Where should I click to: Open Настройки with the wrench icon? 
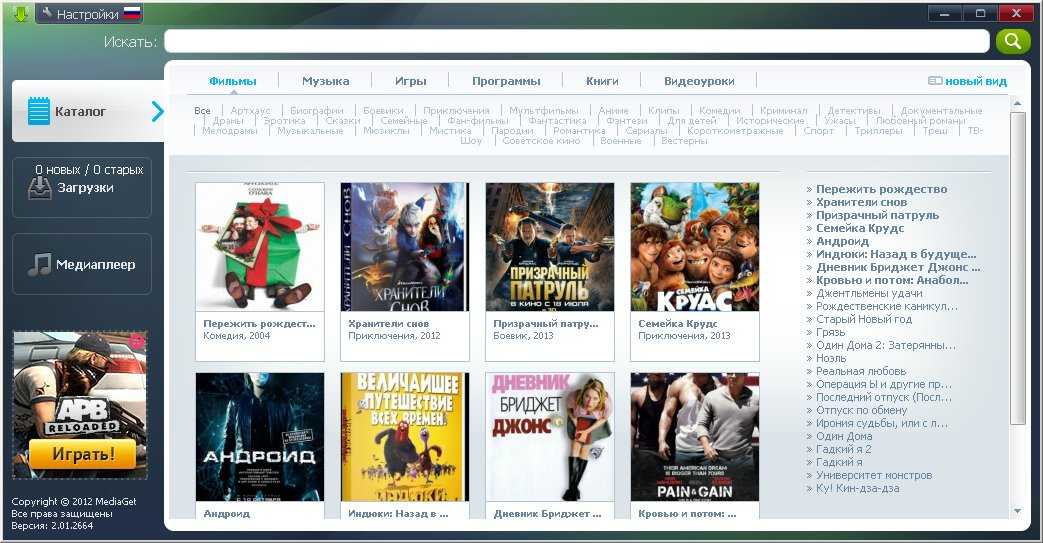pyautogui.click(x=47, y=13)
